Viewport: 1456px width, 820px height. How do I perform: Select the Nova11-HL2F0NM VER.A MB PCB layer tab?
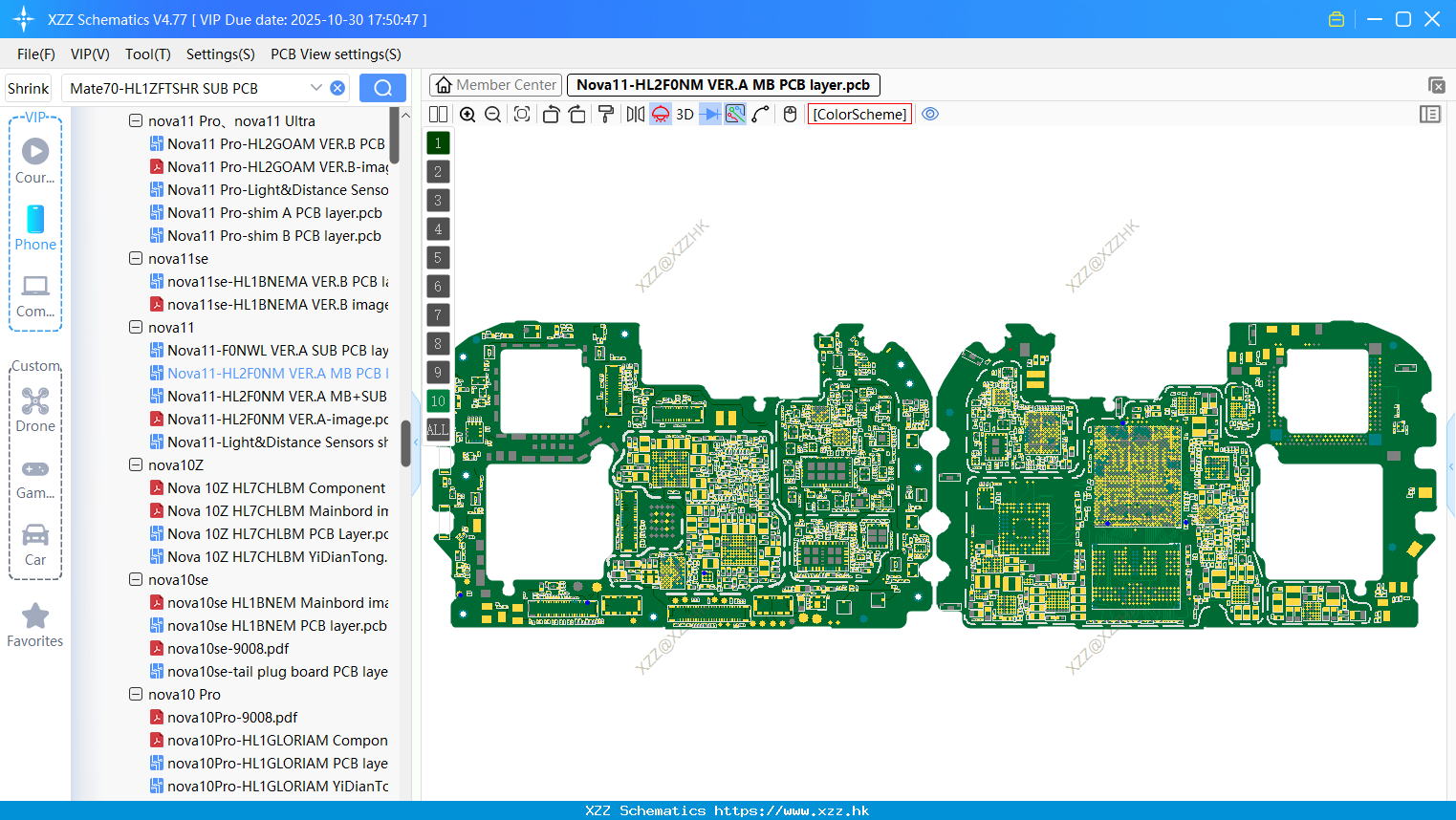[x=724, y=85]
